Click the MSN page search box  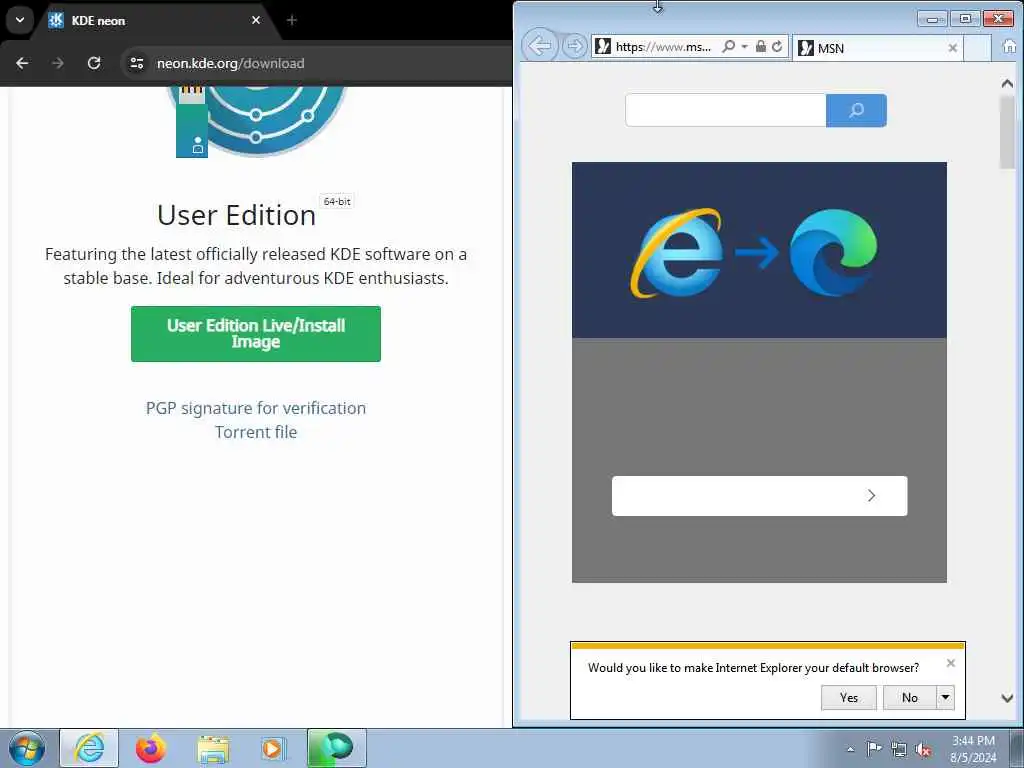click(x=726, y=110)
